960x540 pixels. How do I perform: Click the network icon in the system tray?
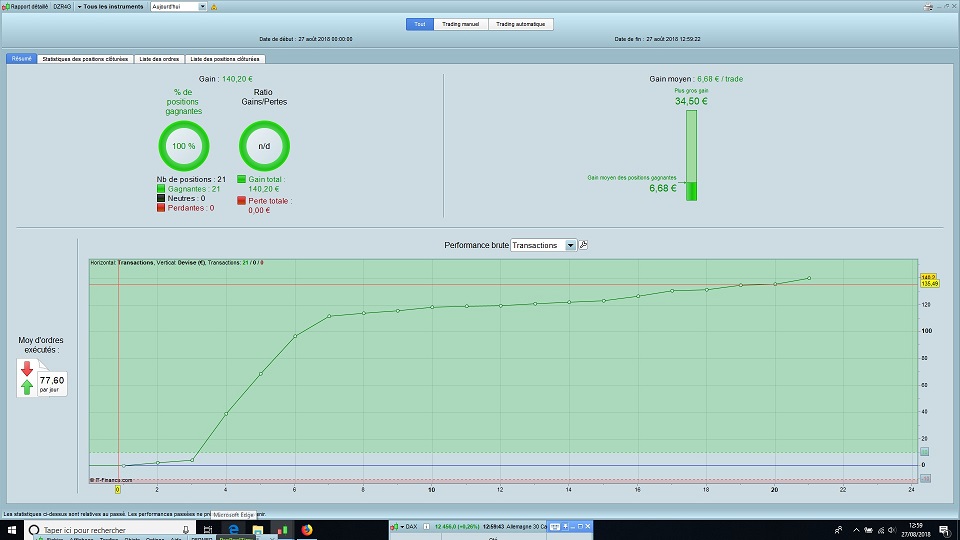(881, 530)
